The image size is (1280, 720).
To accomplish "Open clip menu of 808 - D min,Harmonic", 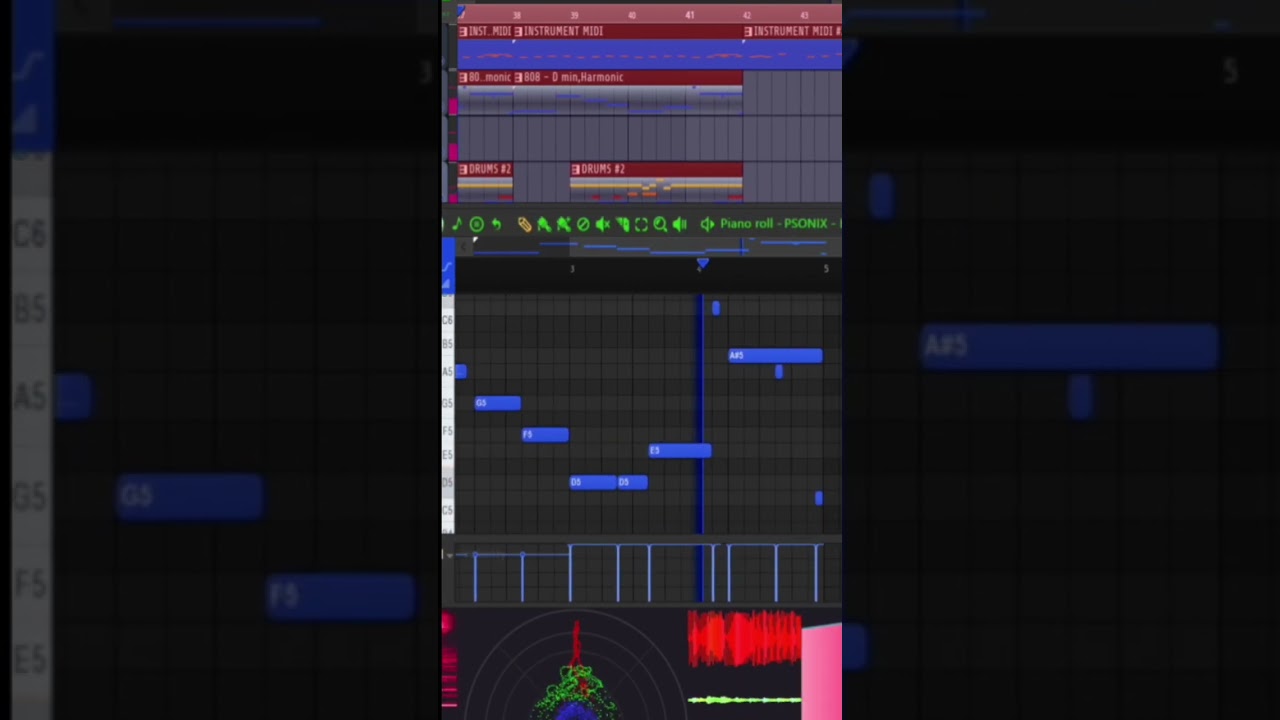I will [519, 77].
